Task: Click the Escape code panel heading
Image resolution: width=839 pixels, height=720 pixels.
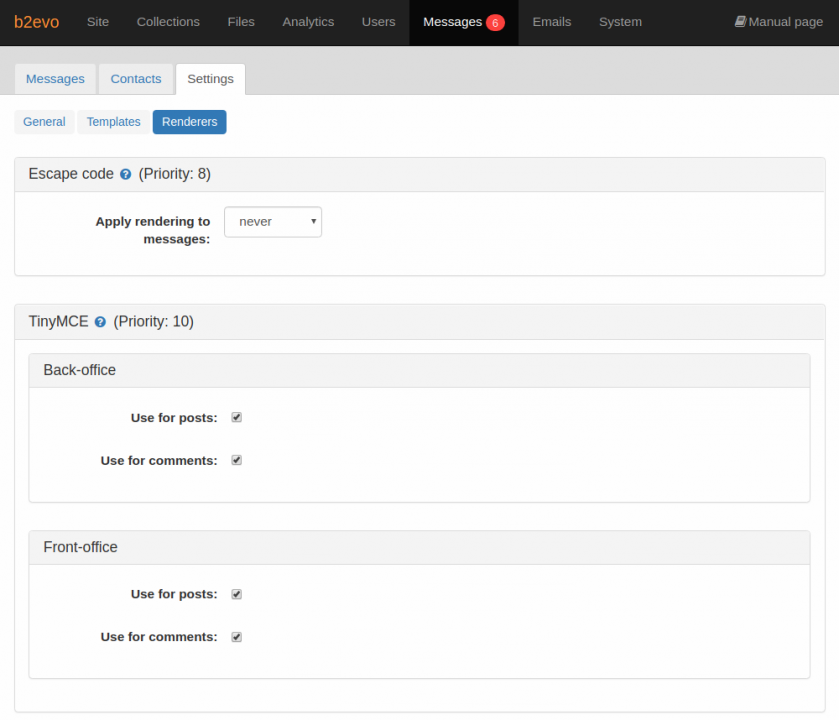Action: (420, 174)
